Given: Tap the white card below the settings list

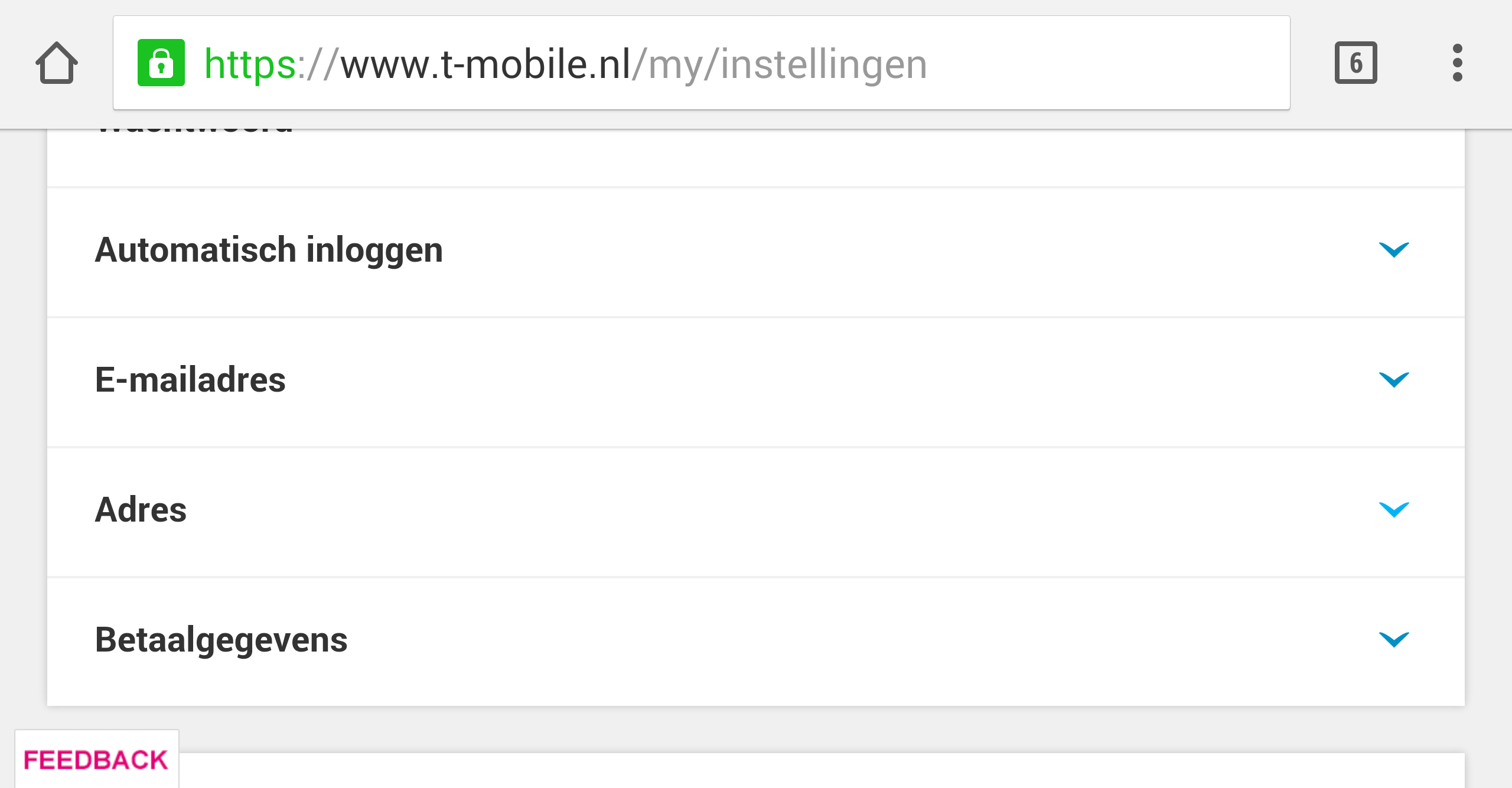Looking at the screenshot, I should point(821,771).
